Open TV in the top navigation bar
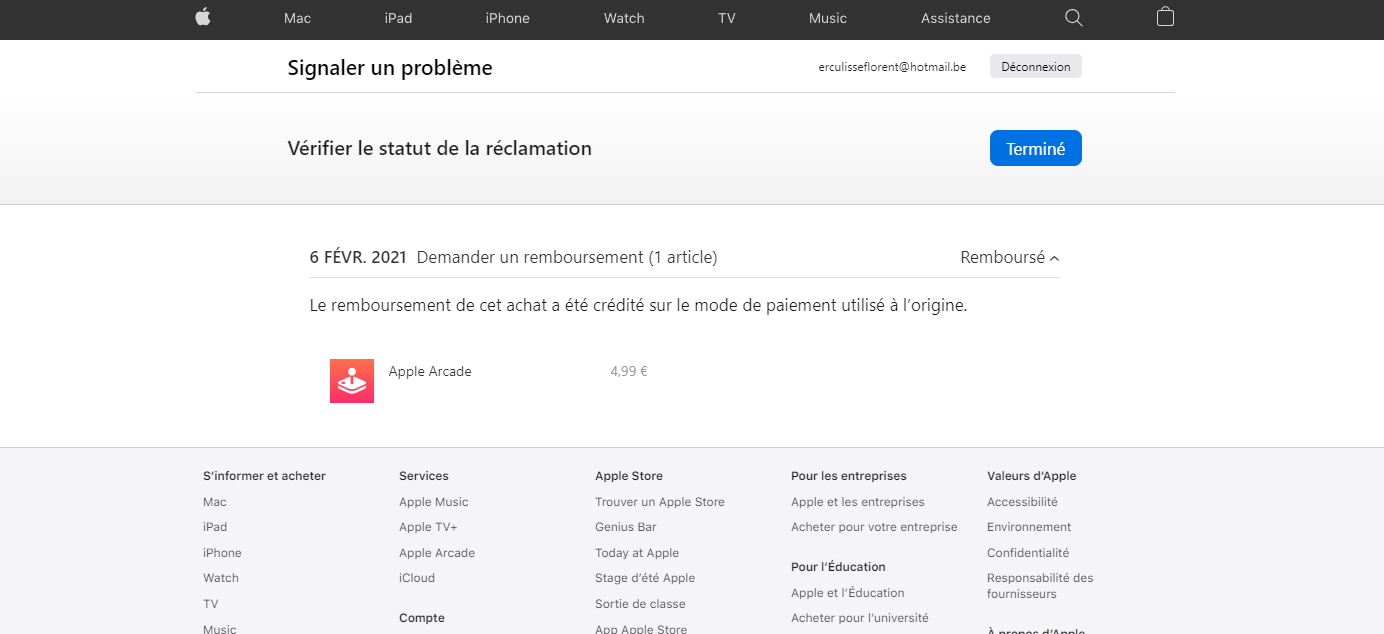The width and height of the screenshot is (1384, 634). [727, 18]
